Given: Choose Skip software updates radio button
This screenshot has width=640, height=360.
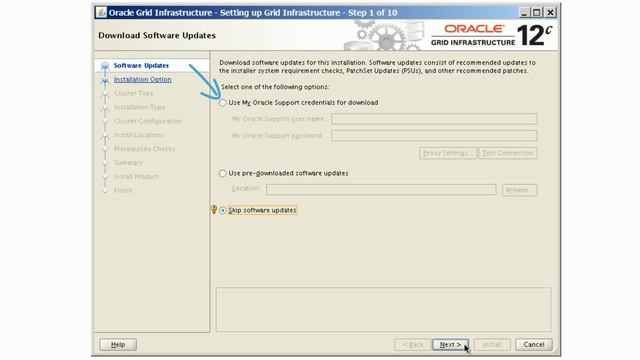Looking at the screenshot, I should click(222, 211).
